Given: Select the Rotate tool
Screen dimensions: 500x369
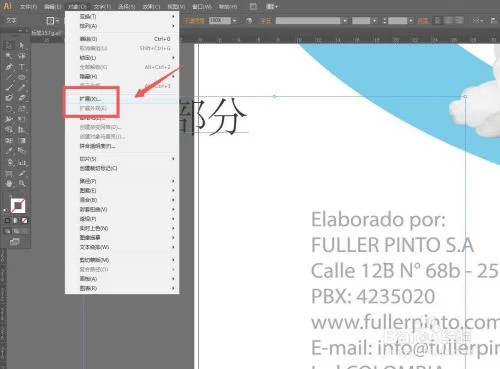Looking at the screenshot, I should (x=9, y=109).
